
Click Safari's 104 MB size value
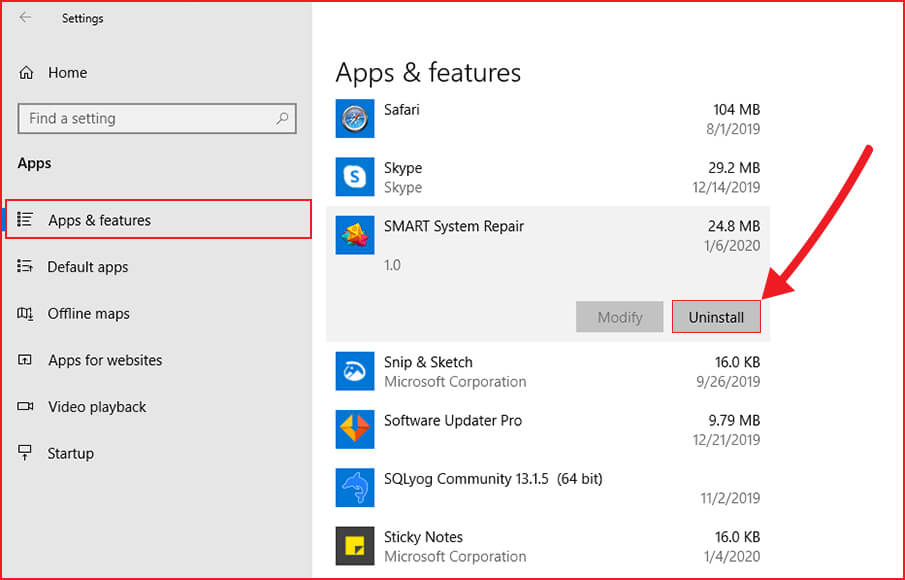736,110
